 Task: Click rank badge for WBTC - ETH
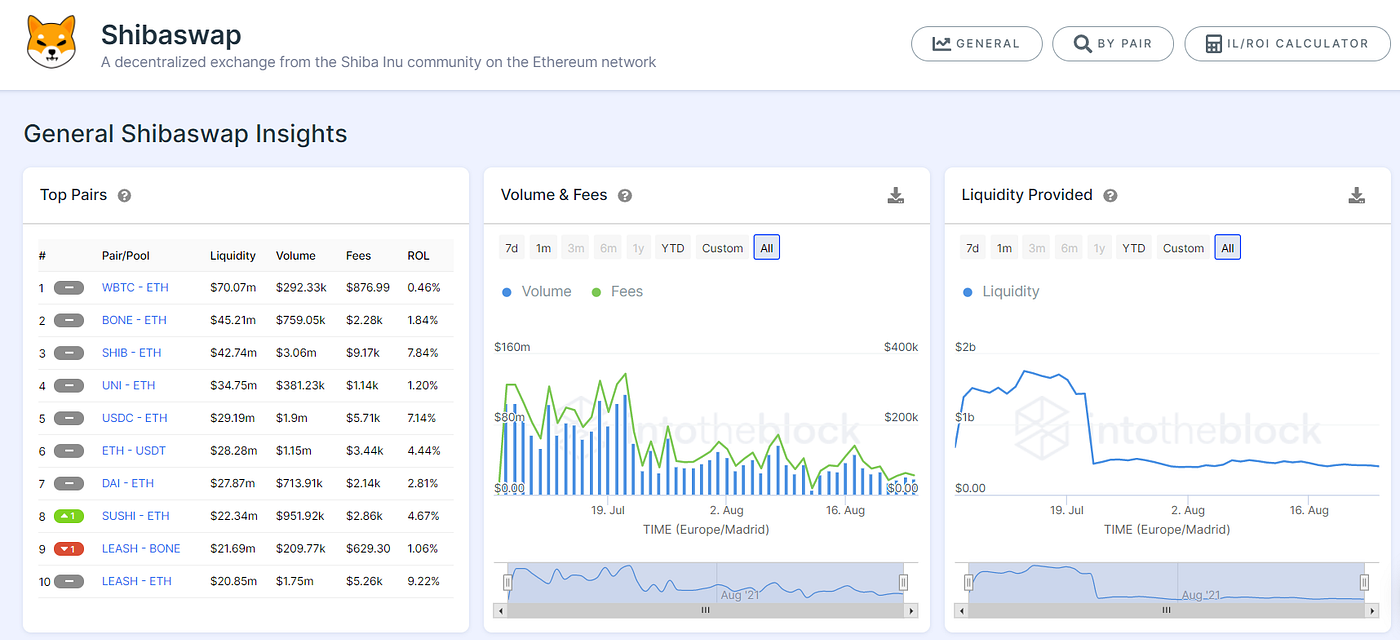69,288
